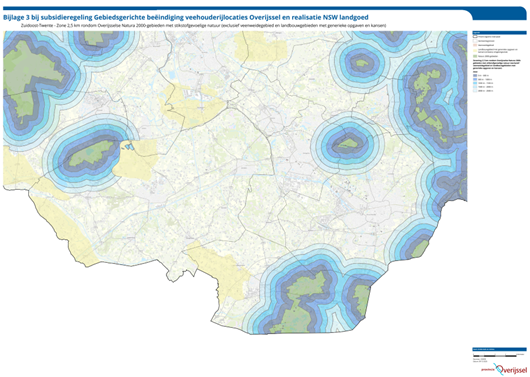Click the yellow agricultural zone at the top center
The height and width of the screenshot is (377, 530).
pyautogui.click(x=260, y=47)
